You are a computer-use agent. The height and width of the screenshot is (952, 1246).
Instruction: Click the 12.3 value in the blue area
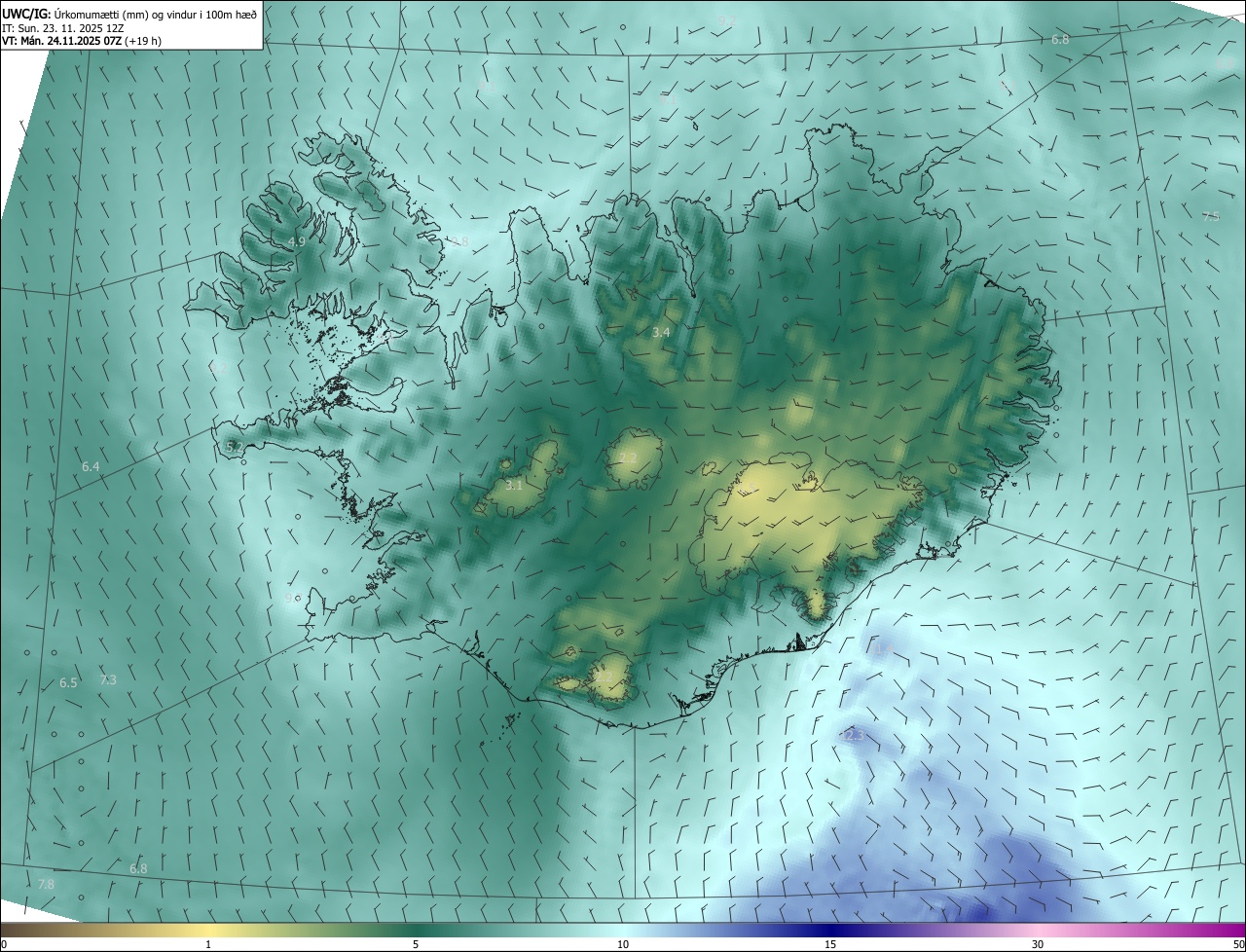coord(854,736)
